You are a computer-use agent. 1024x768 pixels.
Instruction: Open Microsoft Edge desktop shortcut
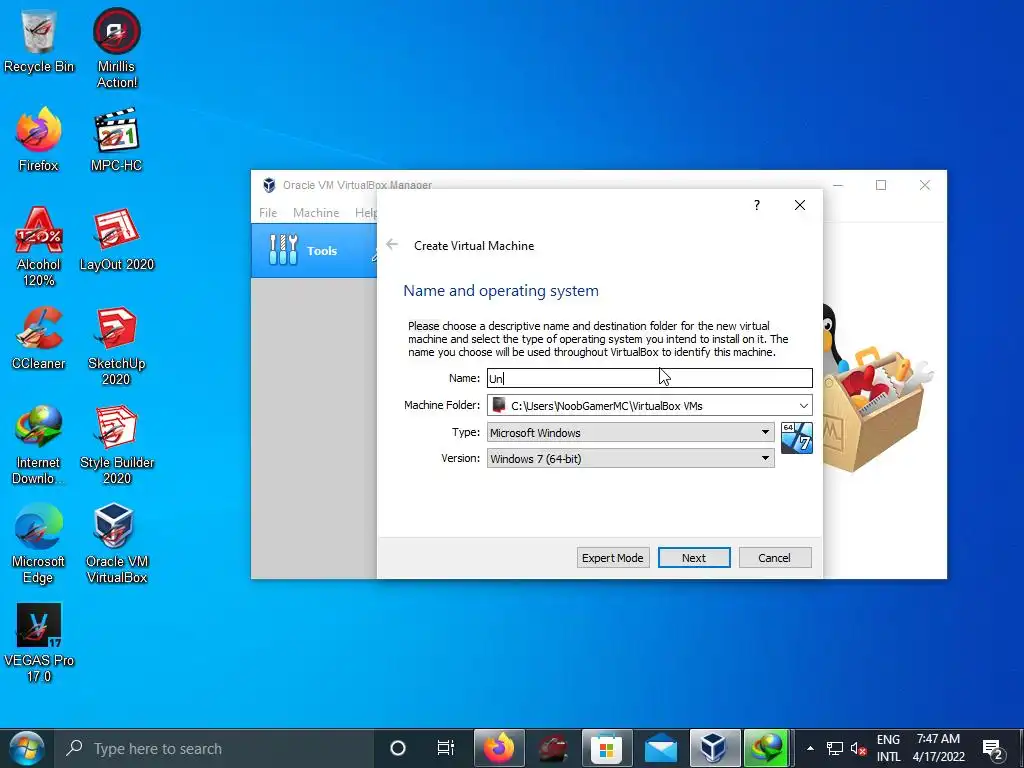pyautogui.click(x=39, y=544)
